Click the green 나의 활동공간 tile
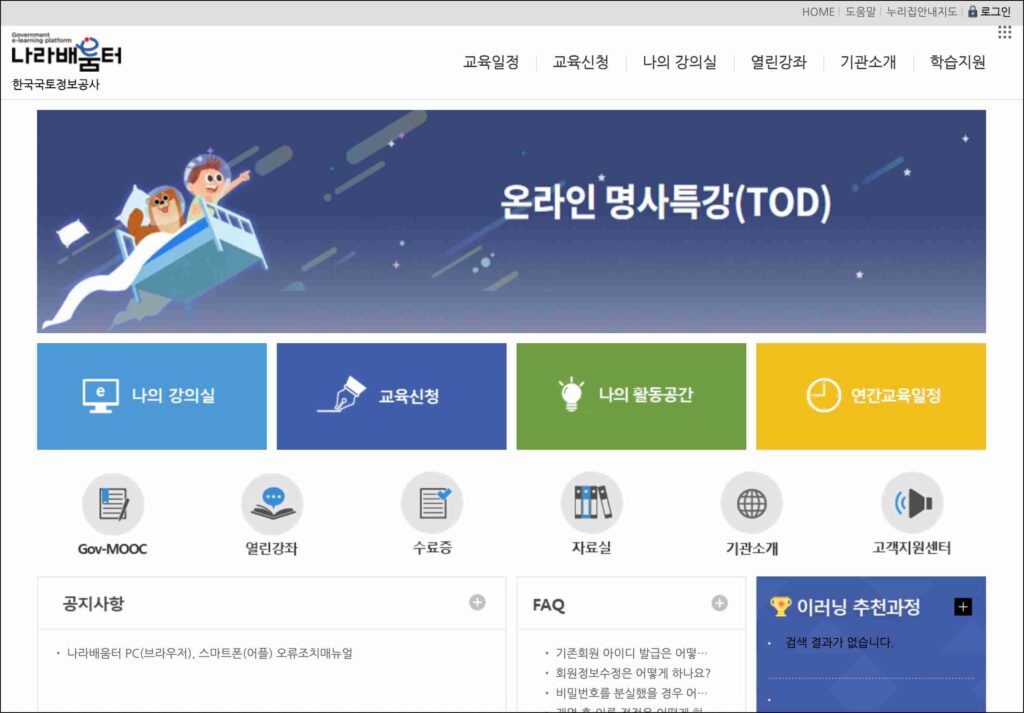The height and width of the screenshot is (713, 1024). click(x=631, y=396)
